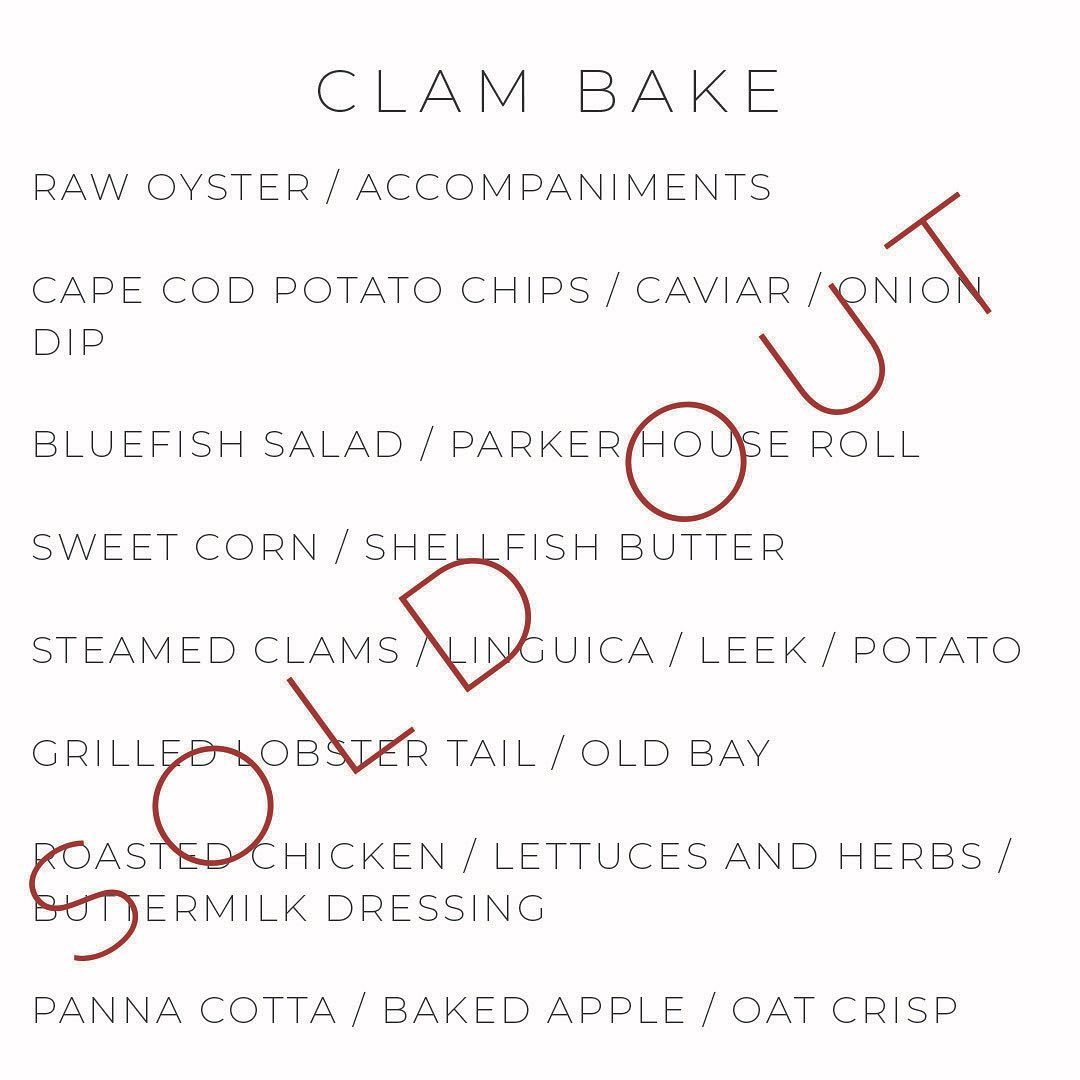Select the STEAMED CLAMS text

point(216,651)
